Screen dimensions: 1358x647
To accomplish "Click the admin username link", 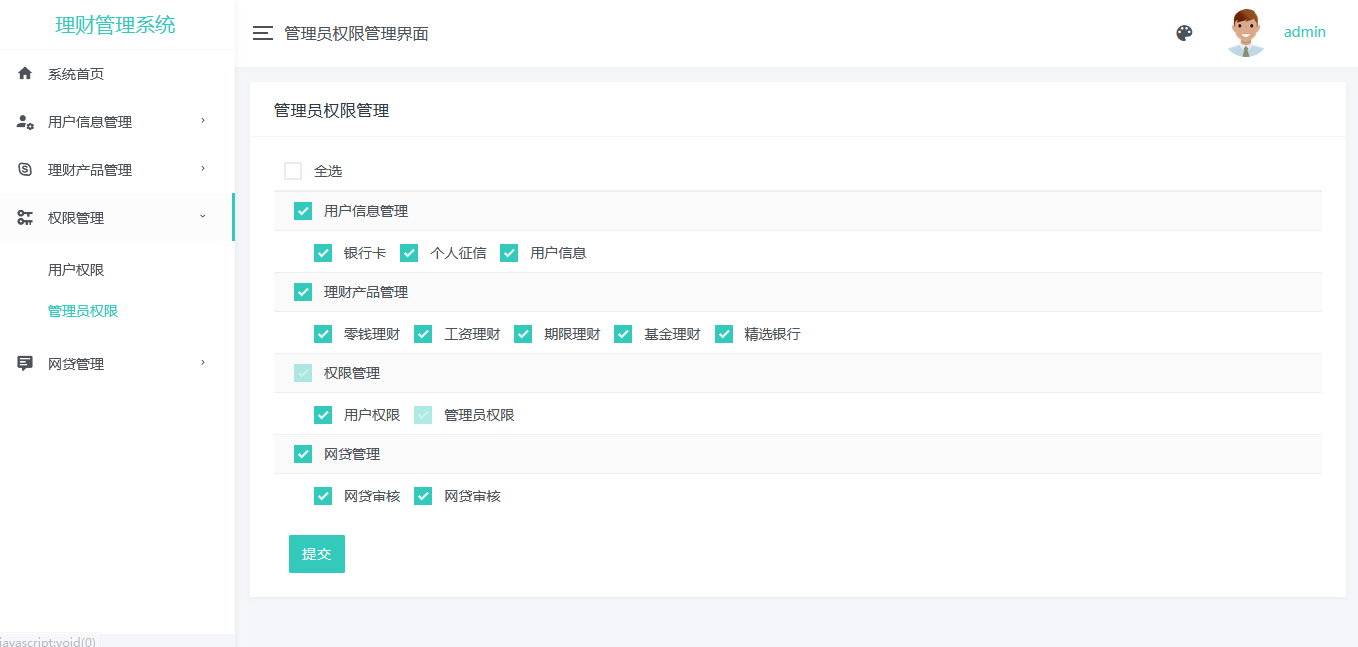I will pos(1304,32).
